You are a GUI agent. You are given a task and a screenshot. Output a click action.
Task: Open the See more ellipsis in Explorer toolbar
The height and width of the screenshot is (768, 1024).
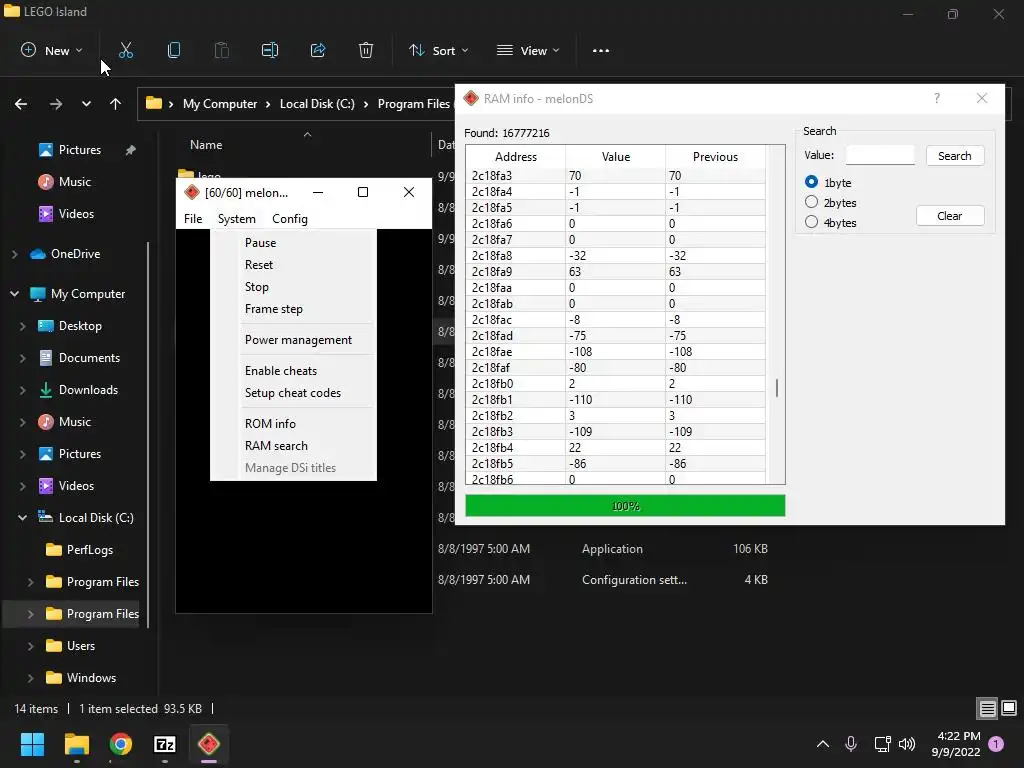click(601, 50)
